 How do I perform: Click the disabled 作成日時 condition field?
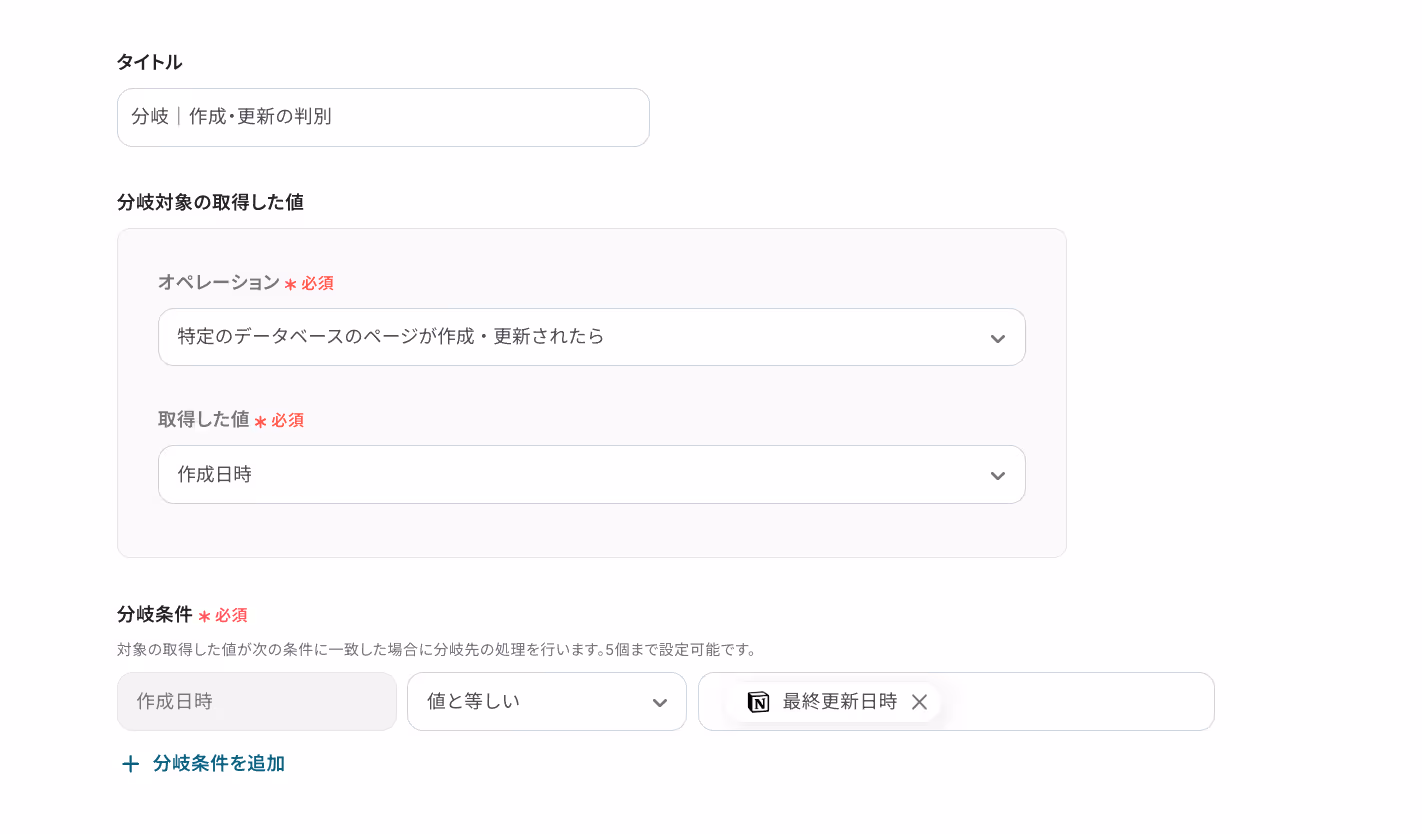pos(257,701)
